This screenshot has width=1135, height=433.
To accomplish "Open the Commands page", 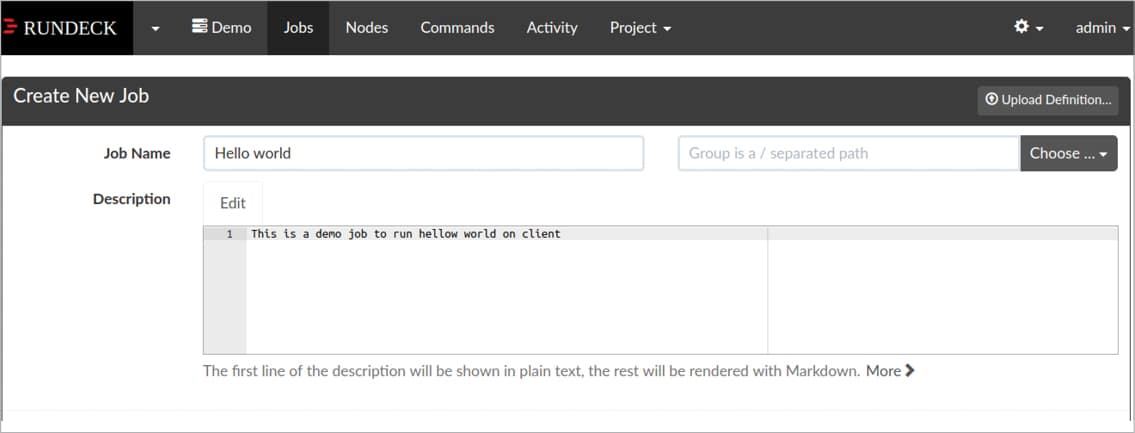I will click(457, 28).
